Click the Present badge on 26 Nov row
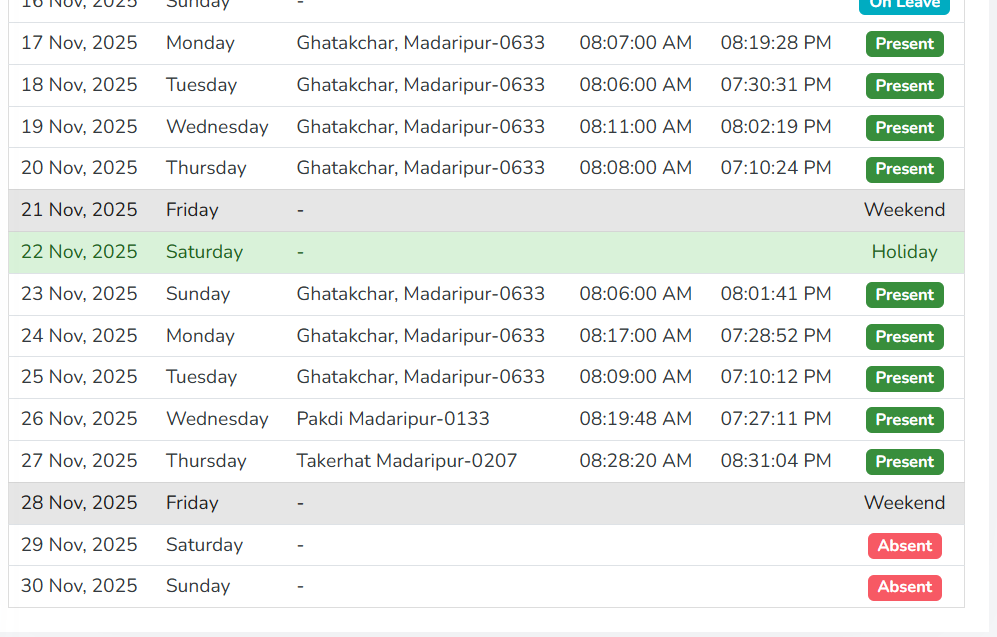This screenshot has width=997, height=637. [x=904, y=420]
